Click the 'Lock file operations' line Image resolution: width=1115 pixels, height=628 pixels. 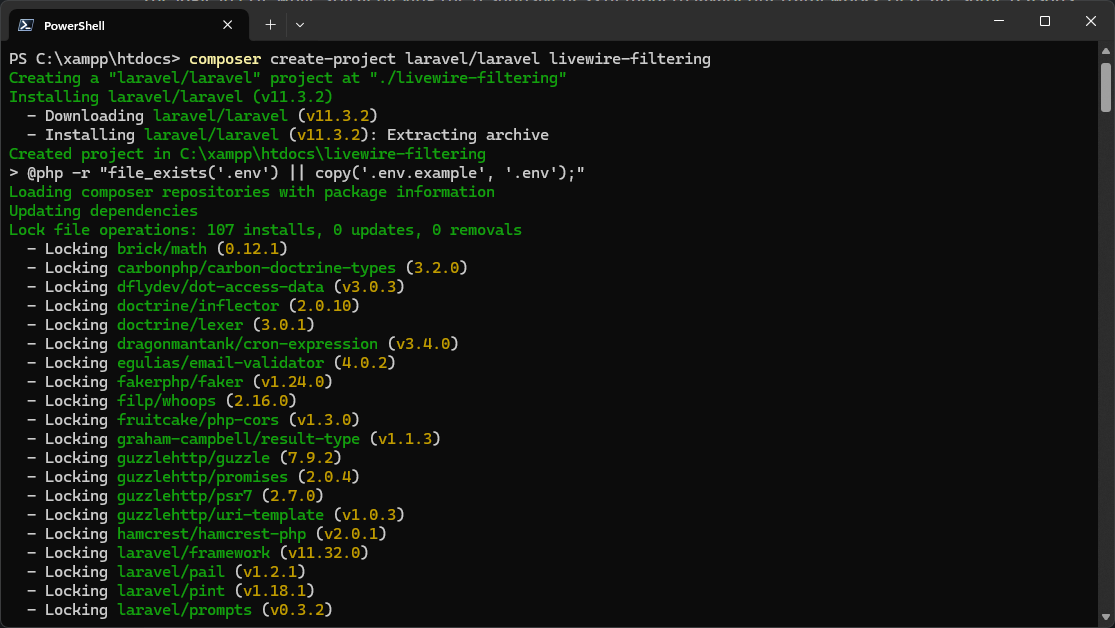coord(265,230)
